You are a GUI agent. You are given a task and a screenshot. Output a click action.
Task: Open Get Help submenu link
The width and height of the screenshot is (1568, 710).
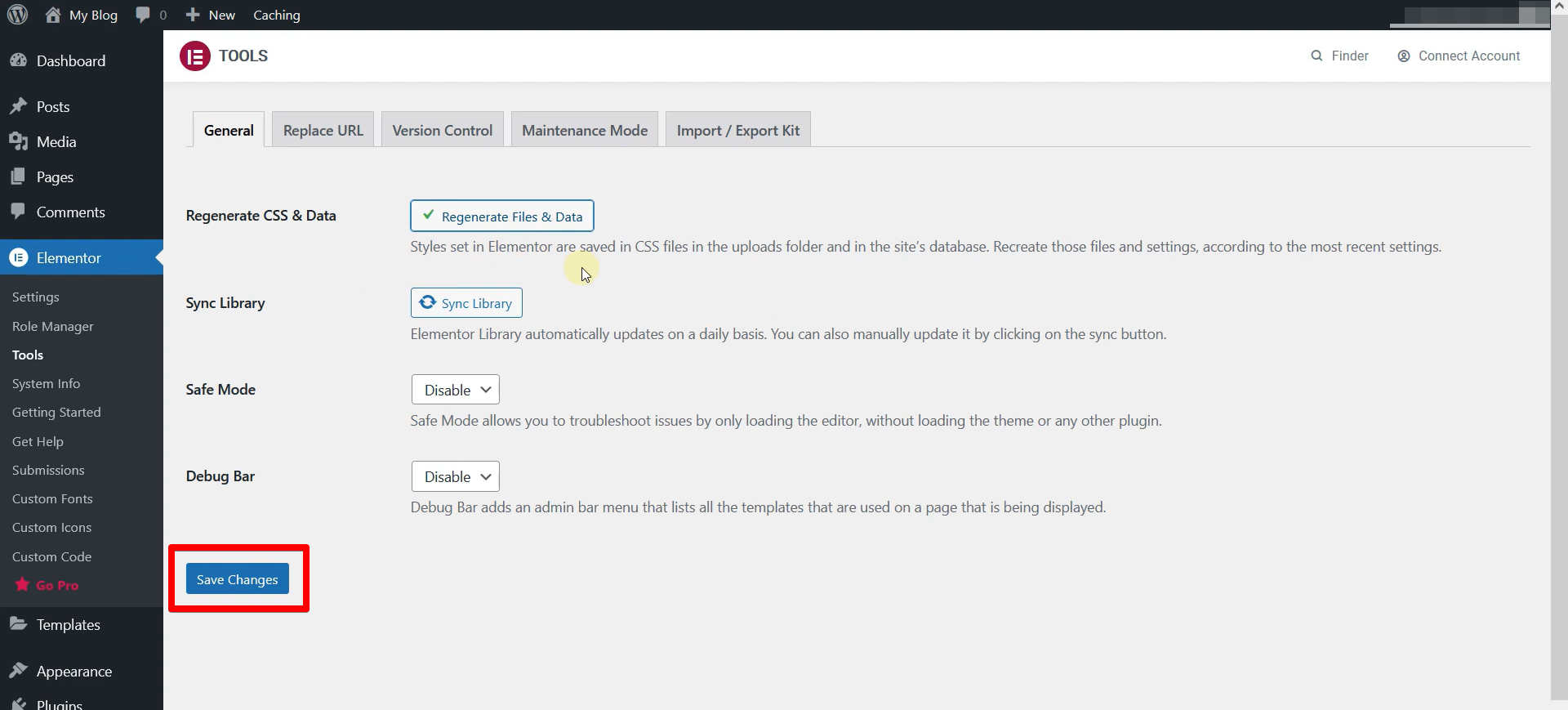tap(38, 441)
